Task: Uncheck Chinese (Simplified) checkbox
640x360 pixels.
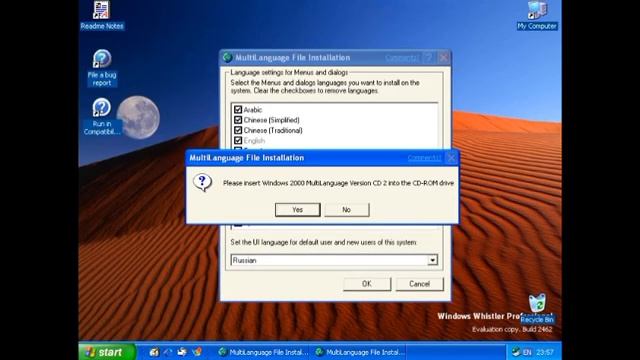Action: click(238, 120)
